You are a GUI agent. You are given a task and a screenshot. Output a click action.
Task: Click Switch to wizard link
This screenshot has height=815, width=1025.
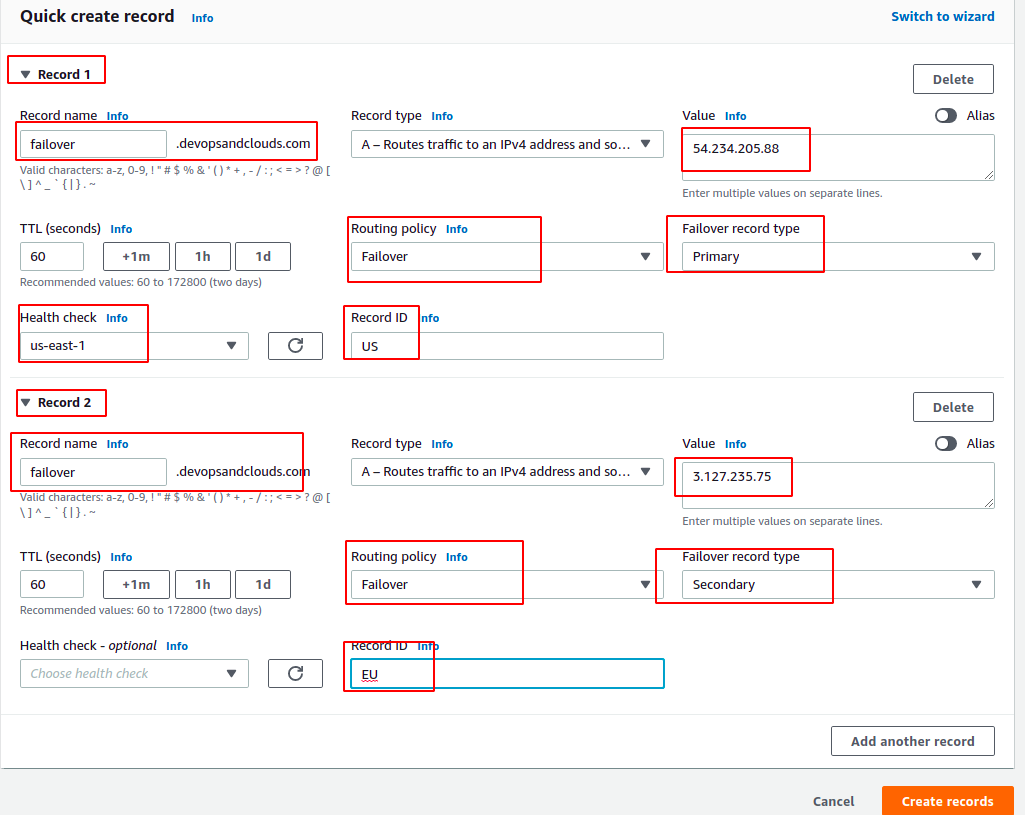point(942,16)
